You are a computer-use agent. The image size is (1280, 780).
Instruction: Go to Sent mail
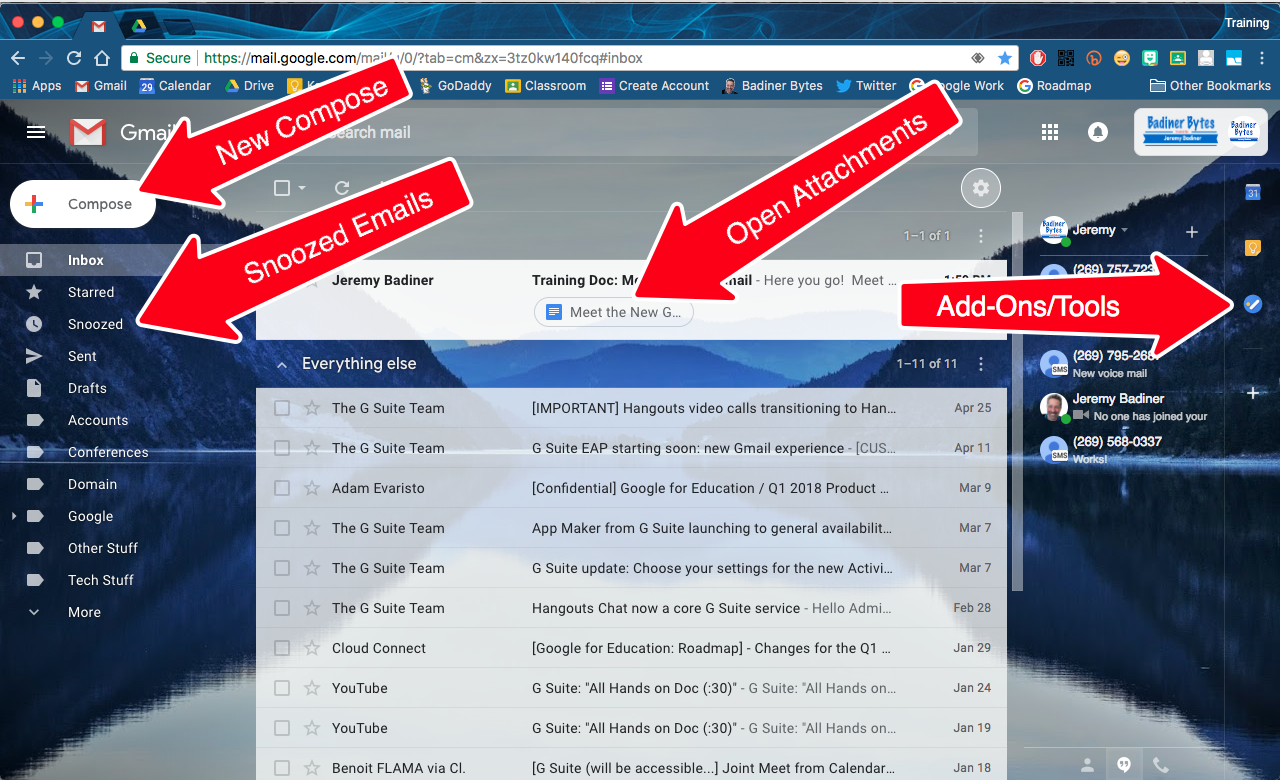[82, 356]
